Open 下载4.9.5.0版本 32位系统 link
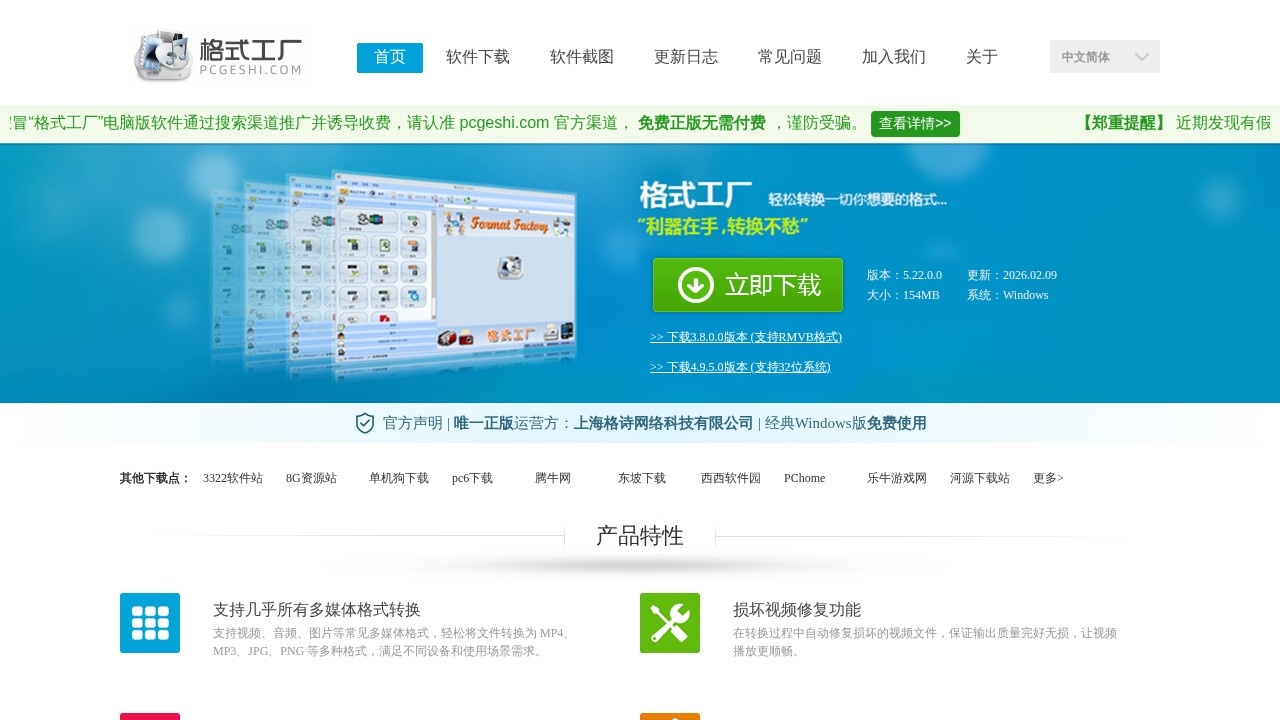 tap(740, 367)
